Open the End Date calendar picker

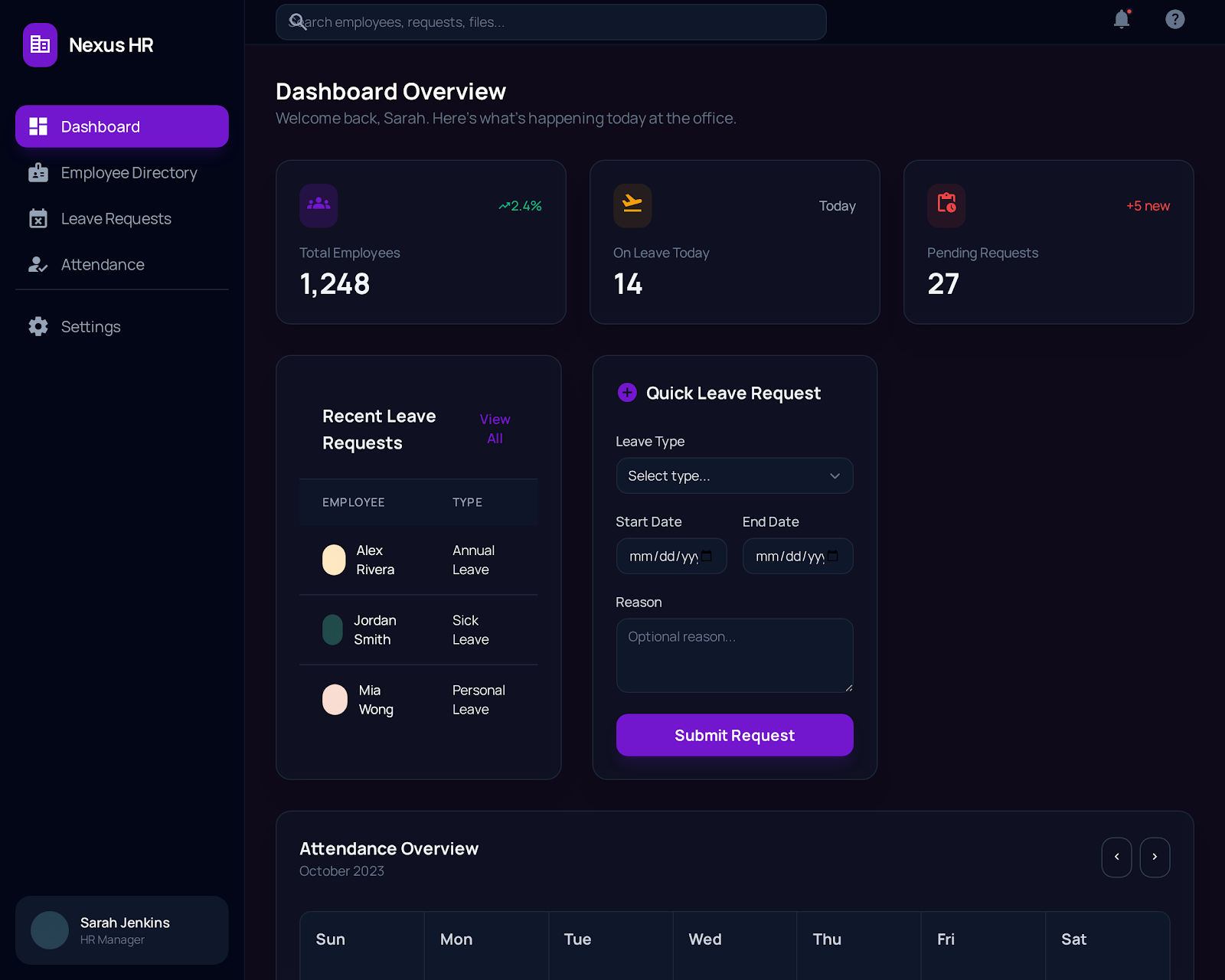pos(833,557)
